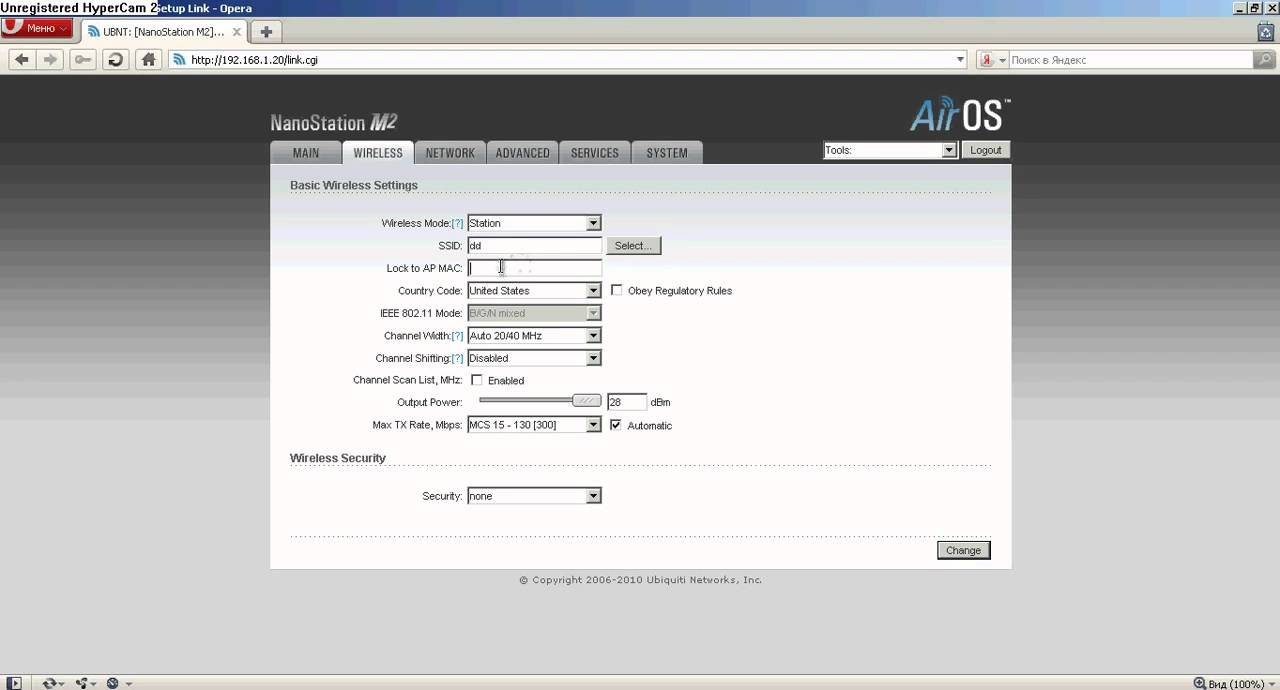Viewport: 1280px width, 690px height.
Task: Click the AirOS logo
Action: tap(960, 114)
